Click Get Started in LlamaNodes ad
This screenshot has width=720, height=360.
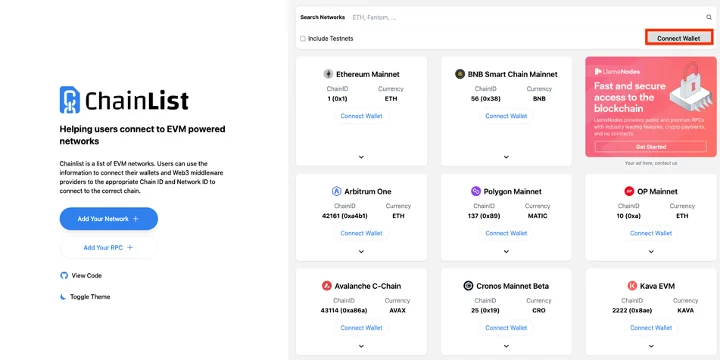651,147
